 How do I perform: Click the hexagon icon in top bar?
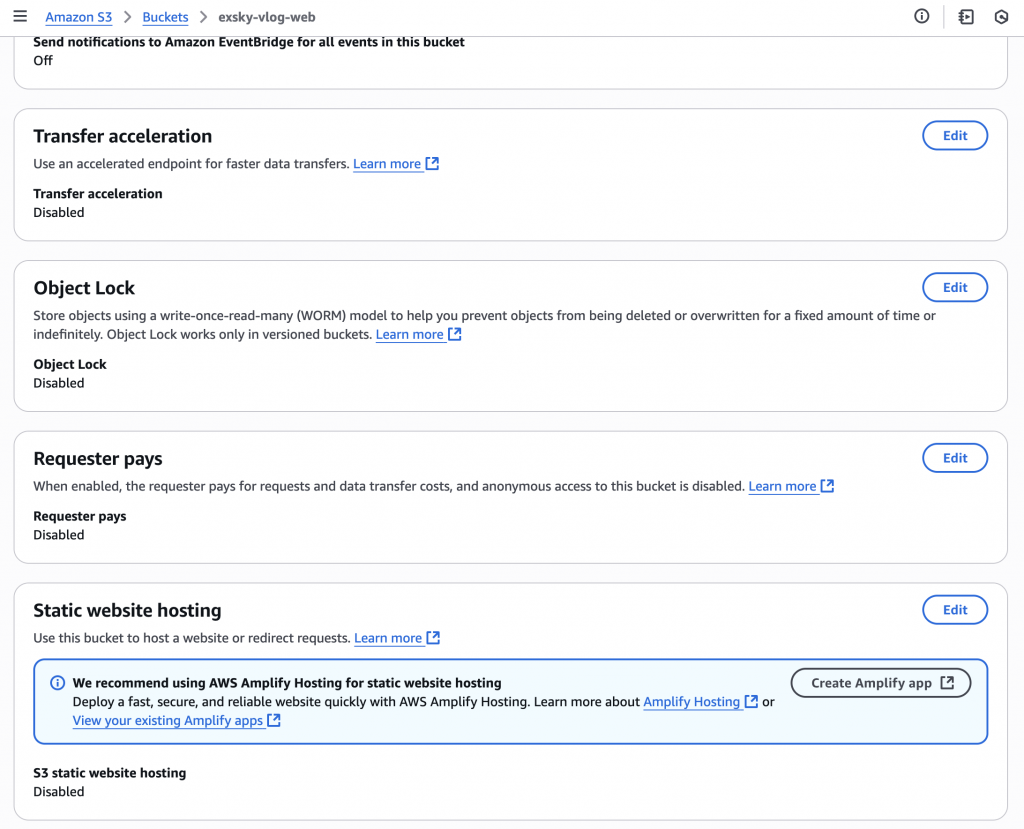pos(1001,17)
